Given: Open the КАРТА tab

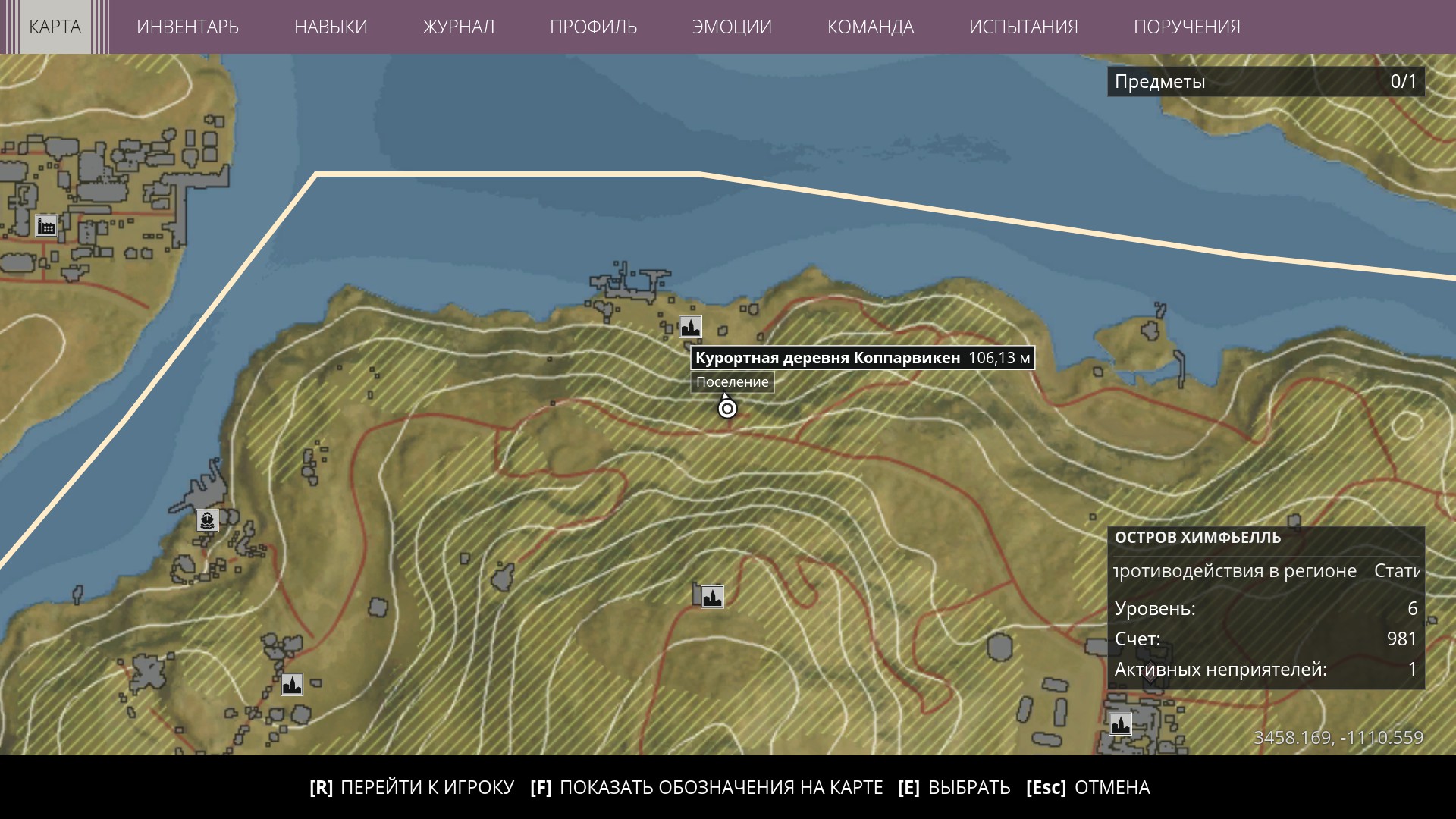Looking at the screenshot, I should click(x=55, y=27).
